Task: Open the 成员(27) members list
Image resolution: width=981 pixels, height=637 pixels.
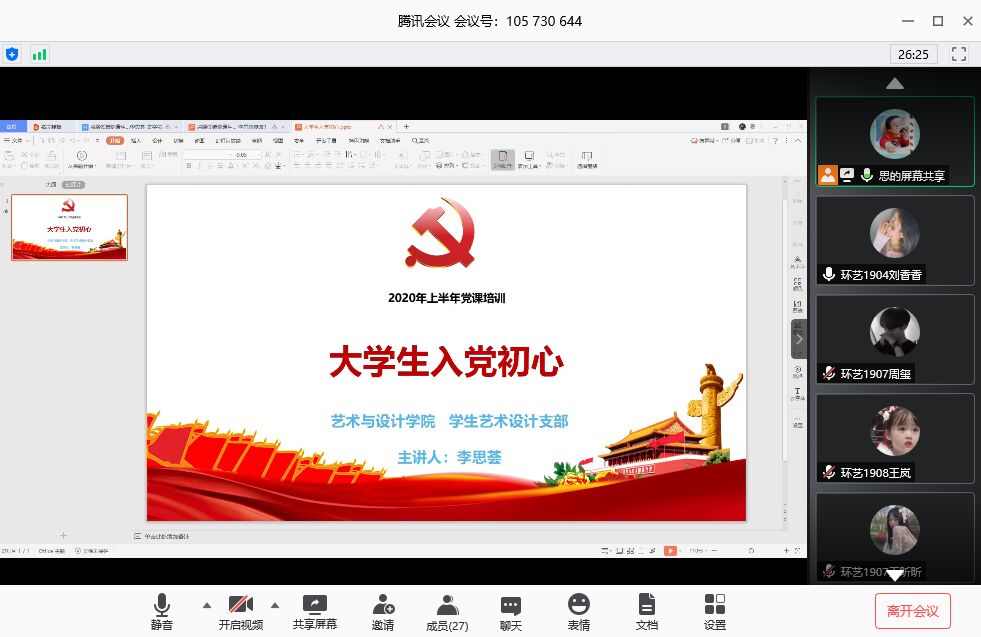Action: (447, 611)
